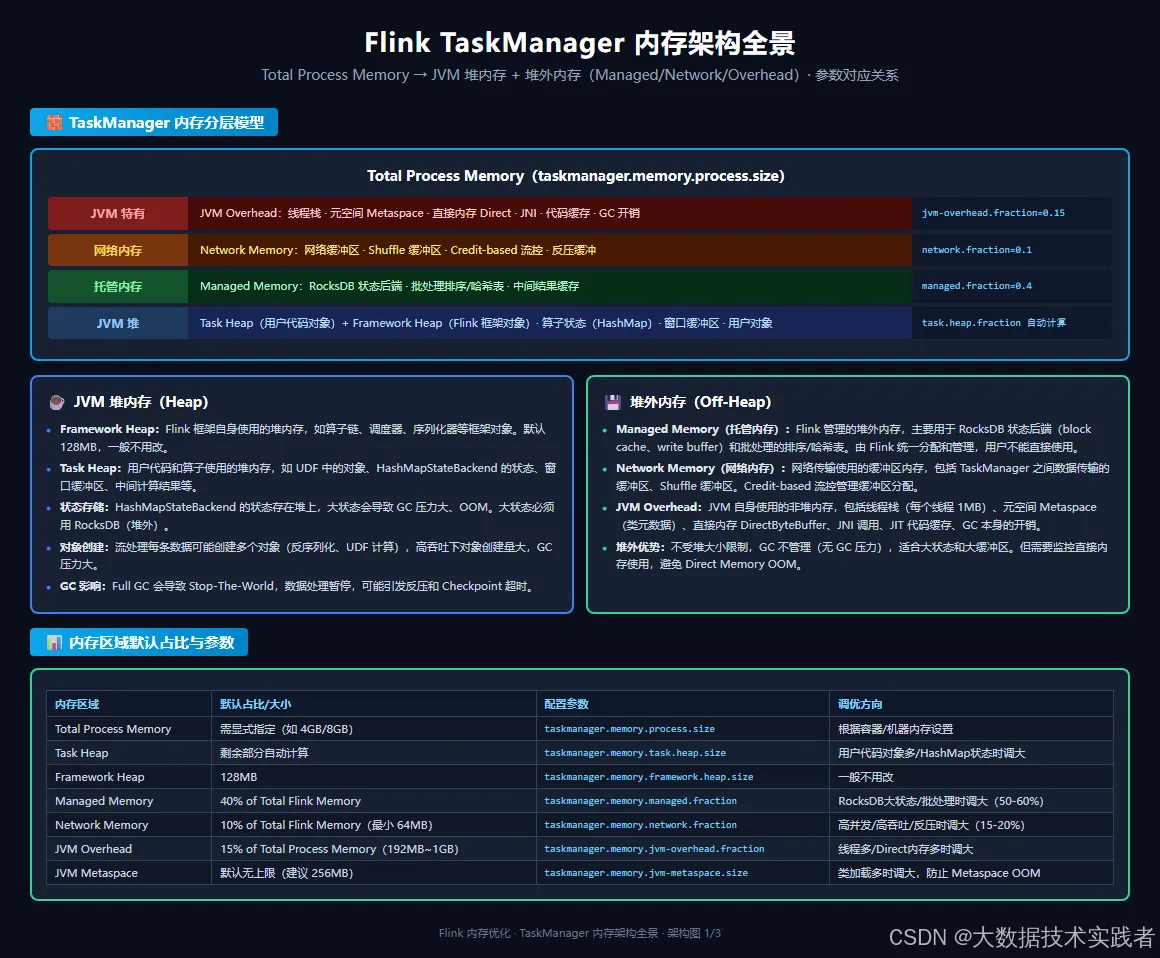Click the "managed.fraction=0.4" parameter text
The width and height of the screenshot is (1160, 958).
977,286
